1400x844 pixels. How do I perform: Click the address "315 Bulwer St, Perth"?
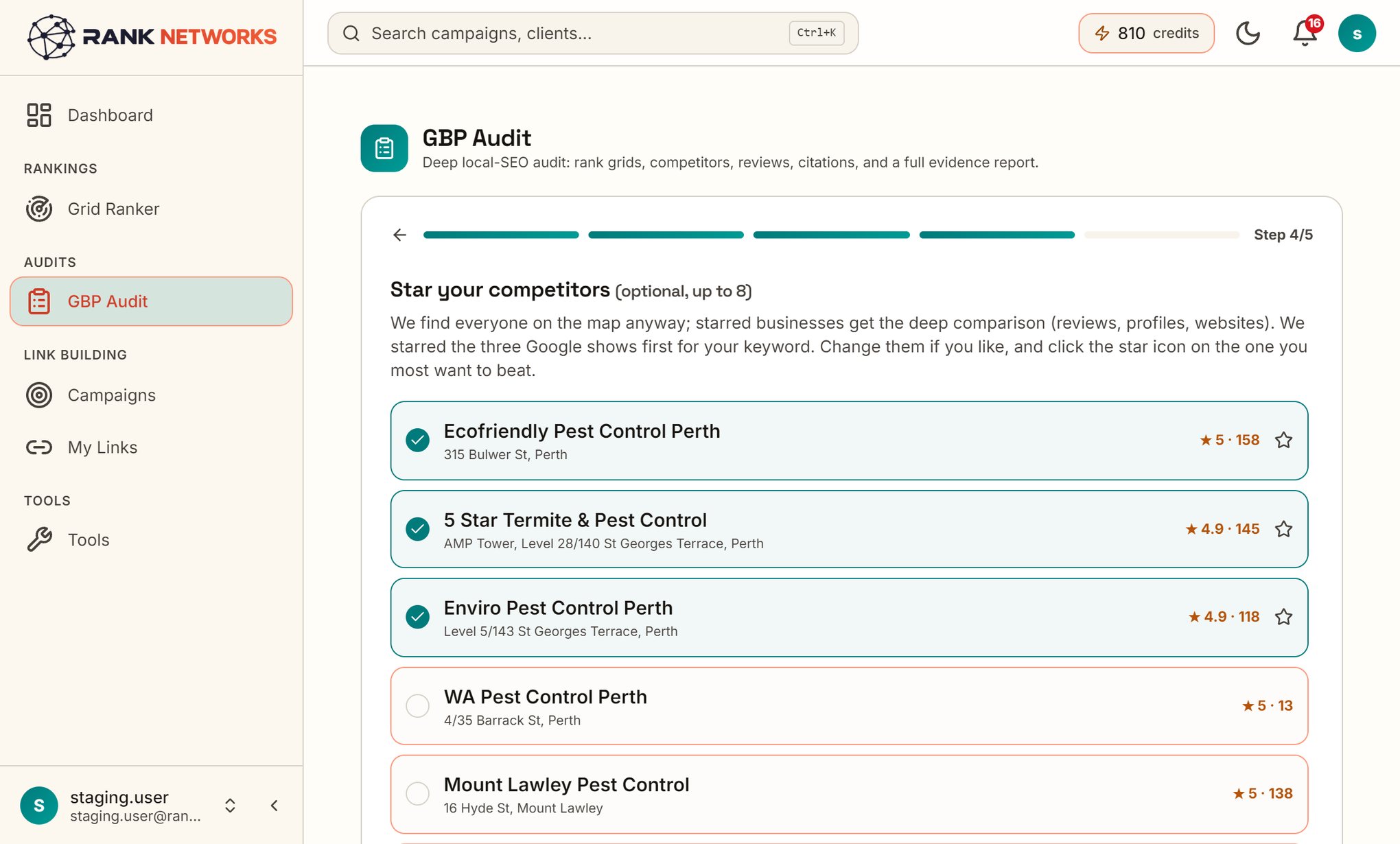(x=506, y=454)
